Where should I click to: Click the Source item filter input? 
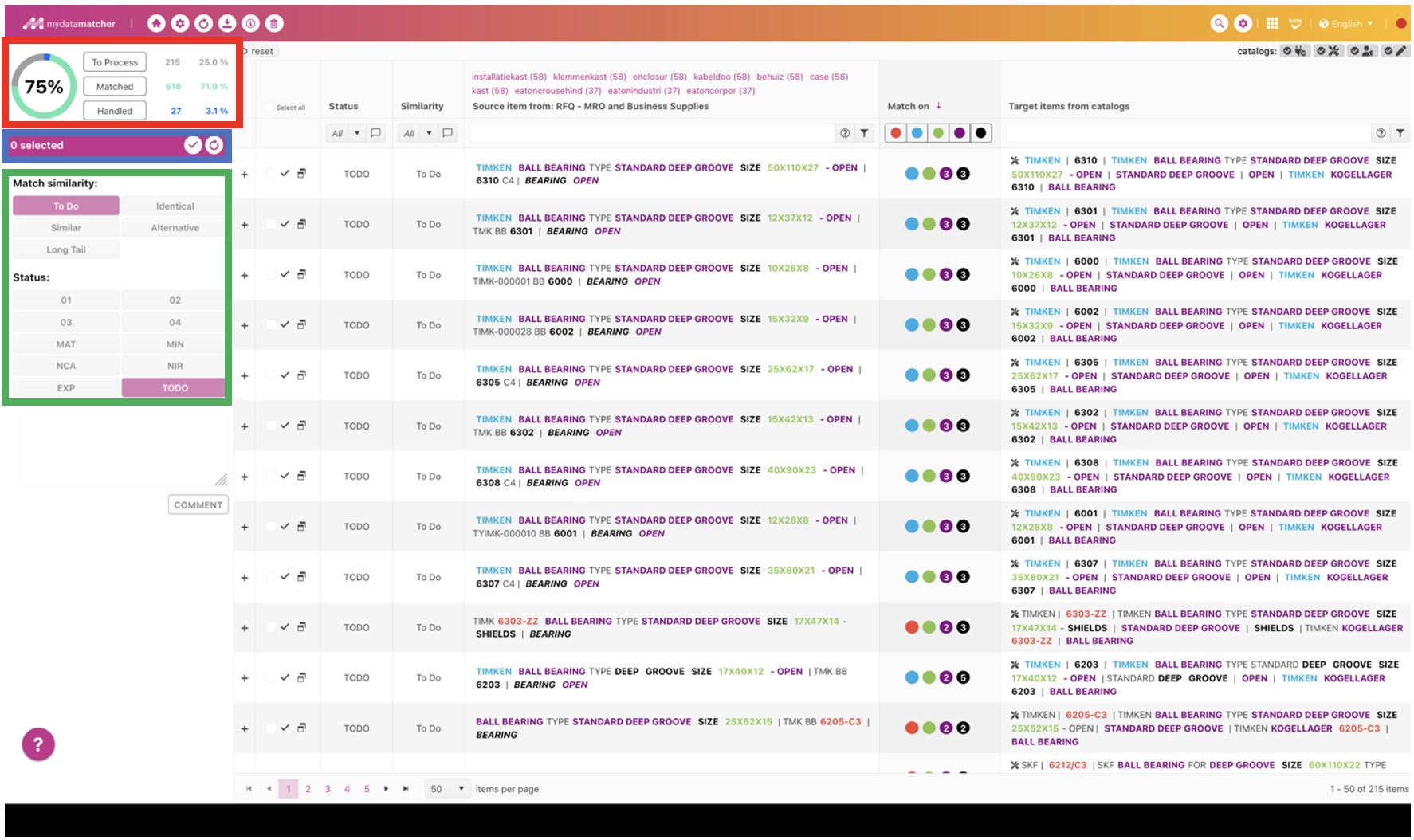(652, 133)
